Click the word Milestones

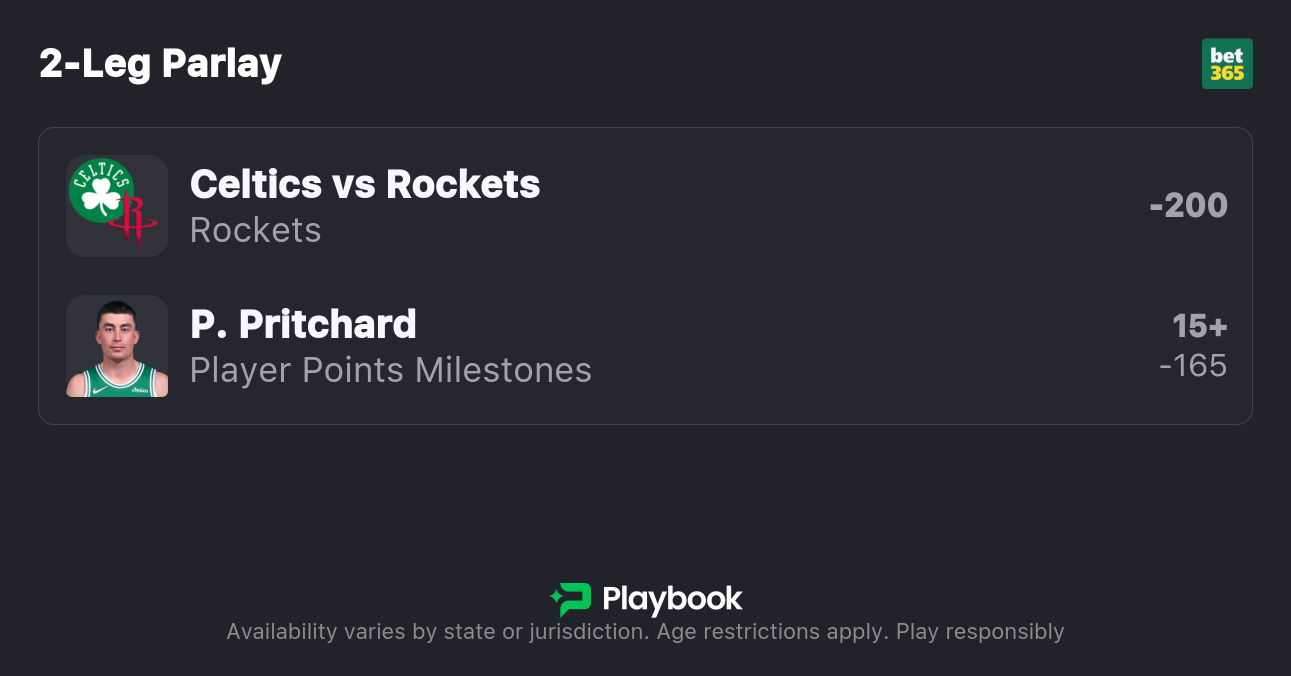503,370
